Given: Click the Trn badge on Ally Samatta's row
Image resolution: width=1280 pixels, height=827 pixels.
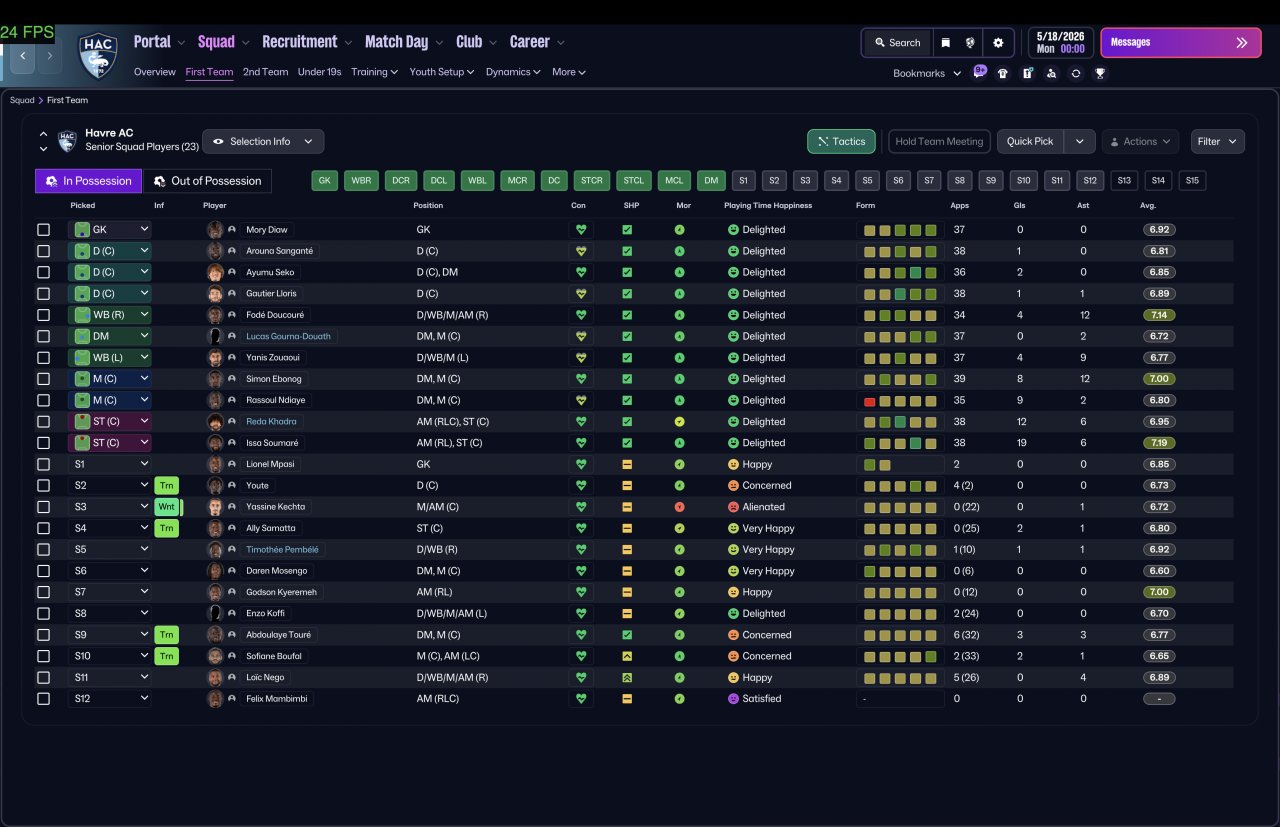Looking at the screenshot, I should pyautogui.click(x=167, y=528).
